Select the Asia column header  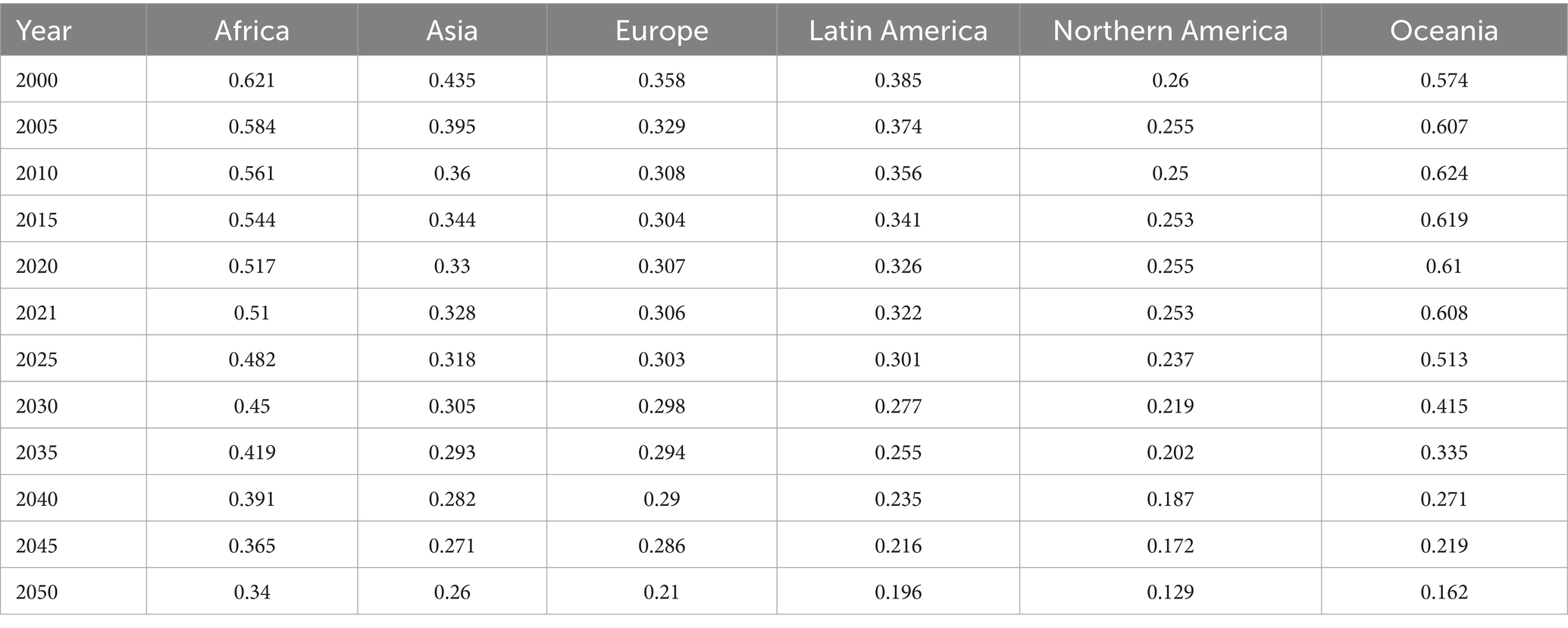(452, 30)
